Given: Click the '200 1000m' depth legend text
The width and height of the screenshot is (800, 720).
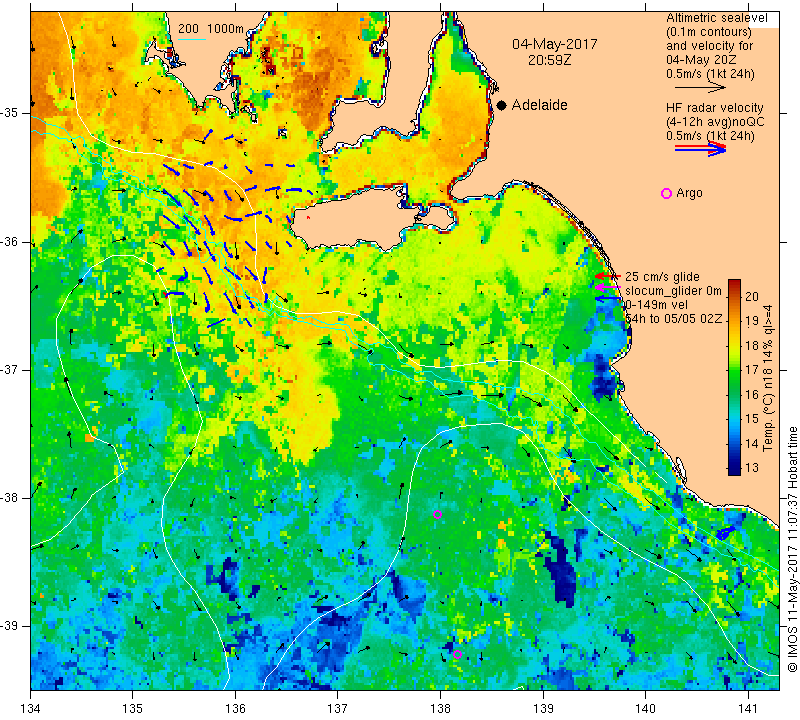Looking at the screenshot, I should [211, 29].
